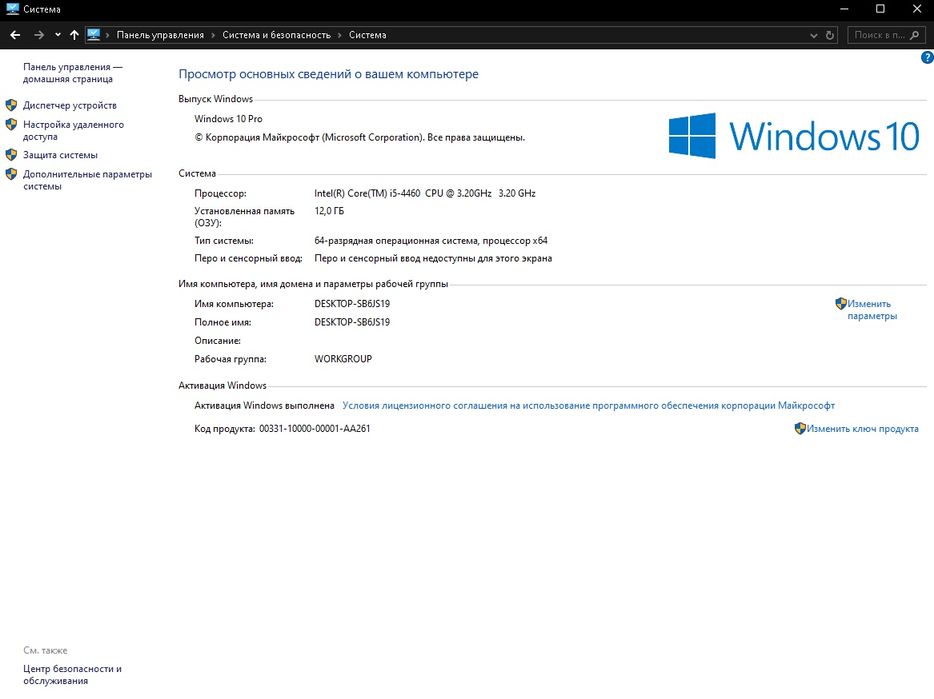Viewport: 934px width, 699px height.
Task: Click the forward navigation arrow
Action: pyautogui.click(x=39, y=35)
